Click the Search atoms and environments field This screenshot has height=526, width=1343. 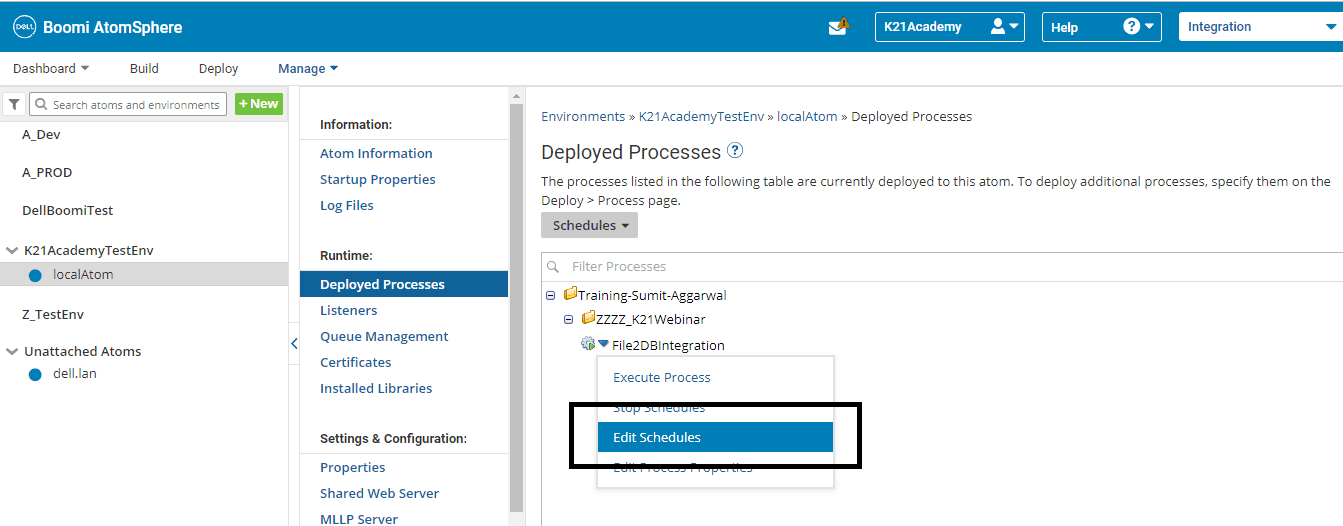pos(126,104)
